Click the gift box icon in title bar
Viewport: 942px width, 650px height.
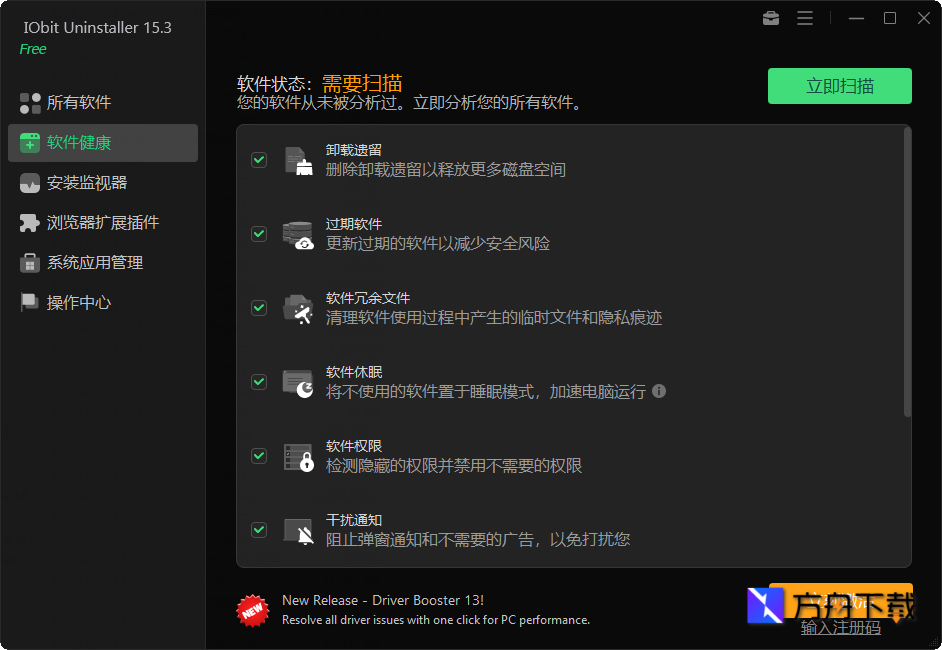pos(770,18)
